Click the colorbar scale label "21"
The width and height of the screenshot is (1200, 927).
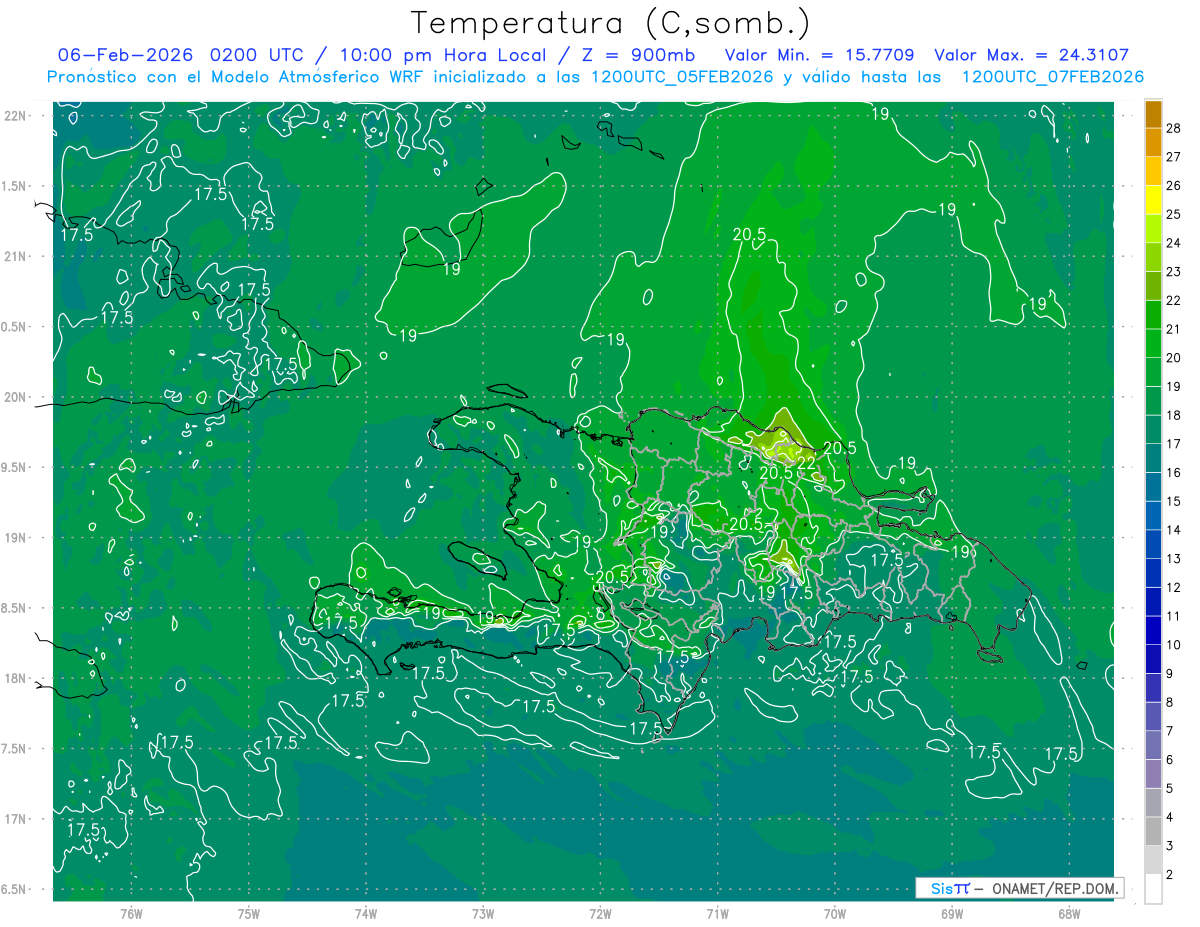click(1173, 329)
